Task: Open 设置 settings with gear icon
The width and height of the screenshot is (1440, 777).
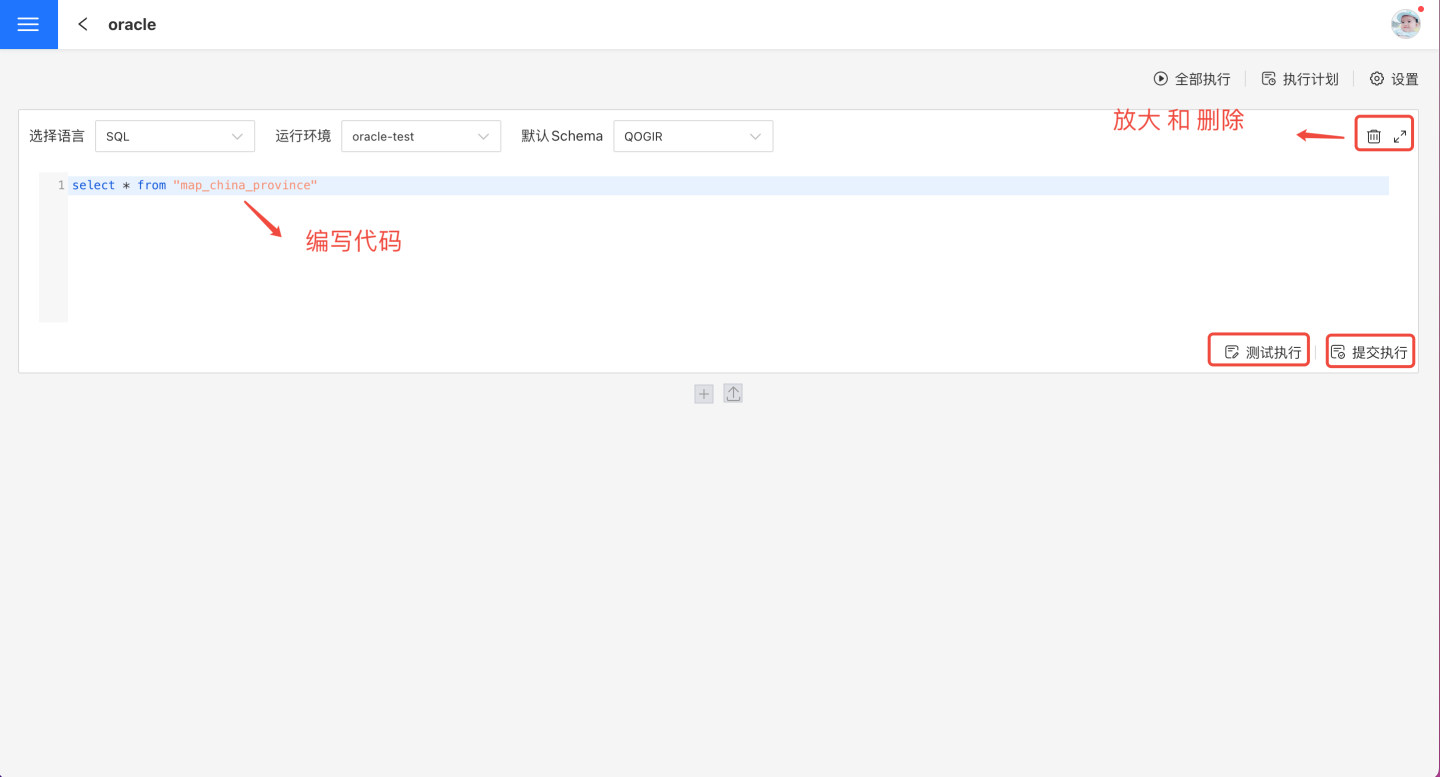Action: click(1394, 79)
